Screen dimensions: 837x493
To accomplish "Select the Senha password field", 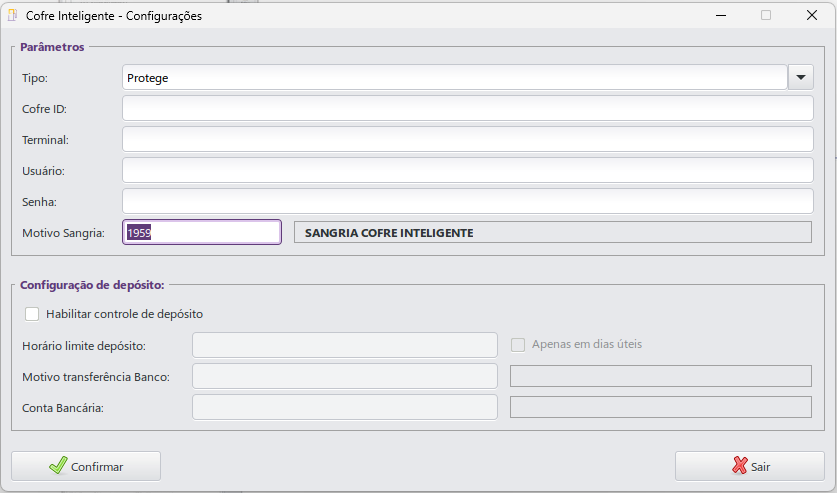I will tap(467, 201).
